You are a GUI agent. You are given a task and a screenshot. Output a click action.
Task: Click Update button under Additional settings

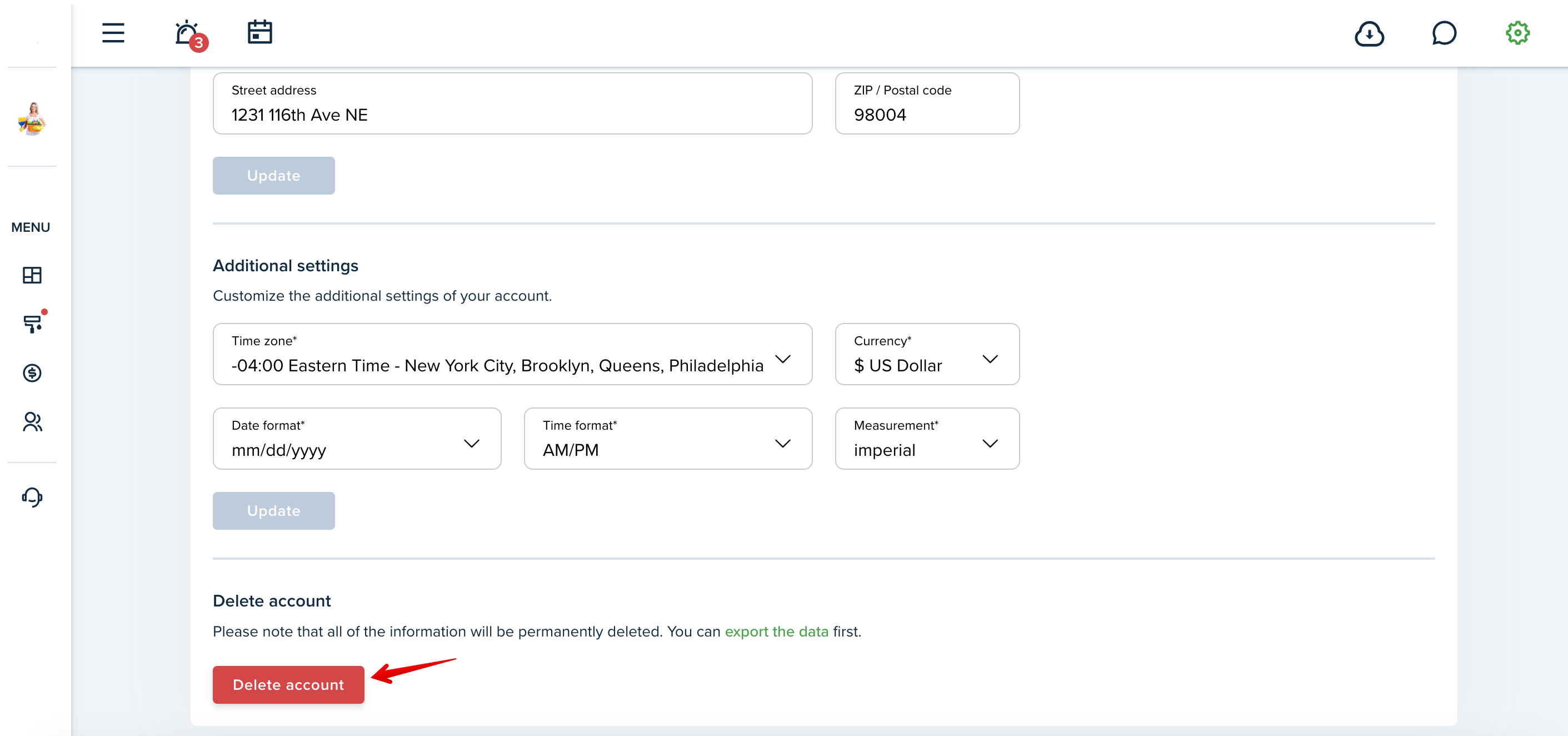[x=274, y=511]
